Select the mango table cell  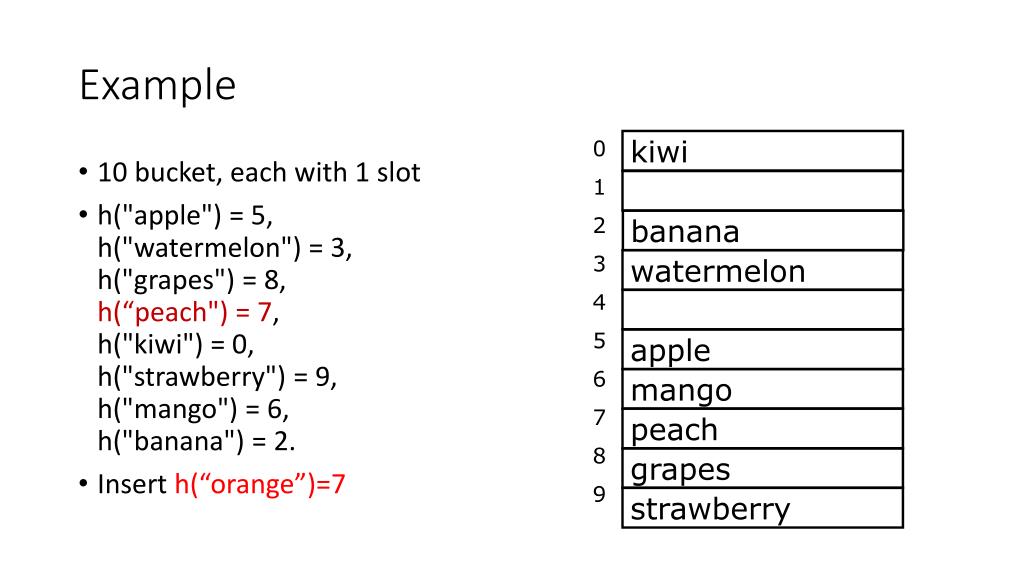coord(762,389)
